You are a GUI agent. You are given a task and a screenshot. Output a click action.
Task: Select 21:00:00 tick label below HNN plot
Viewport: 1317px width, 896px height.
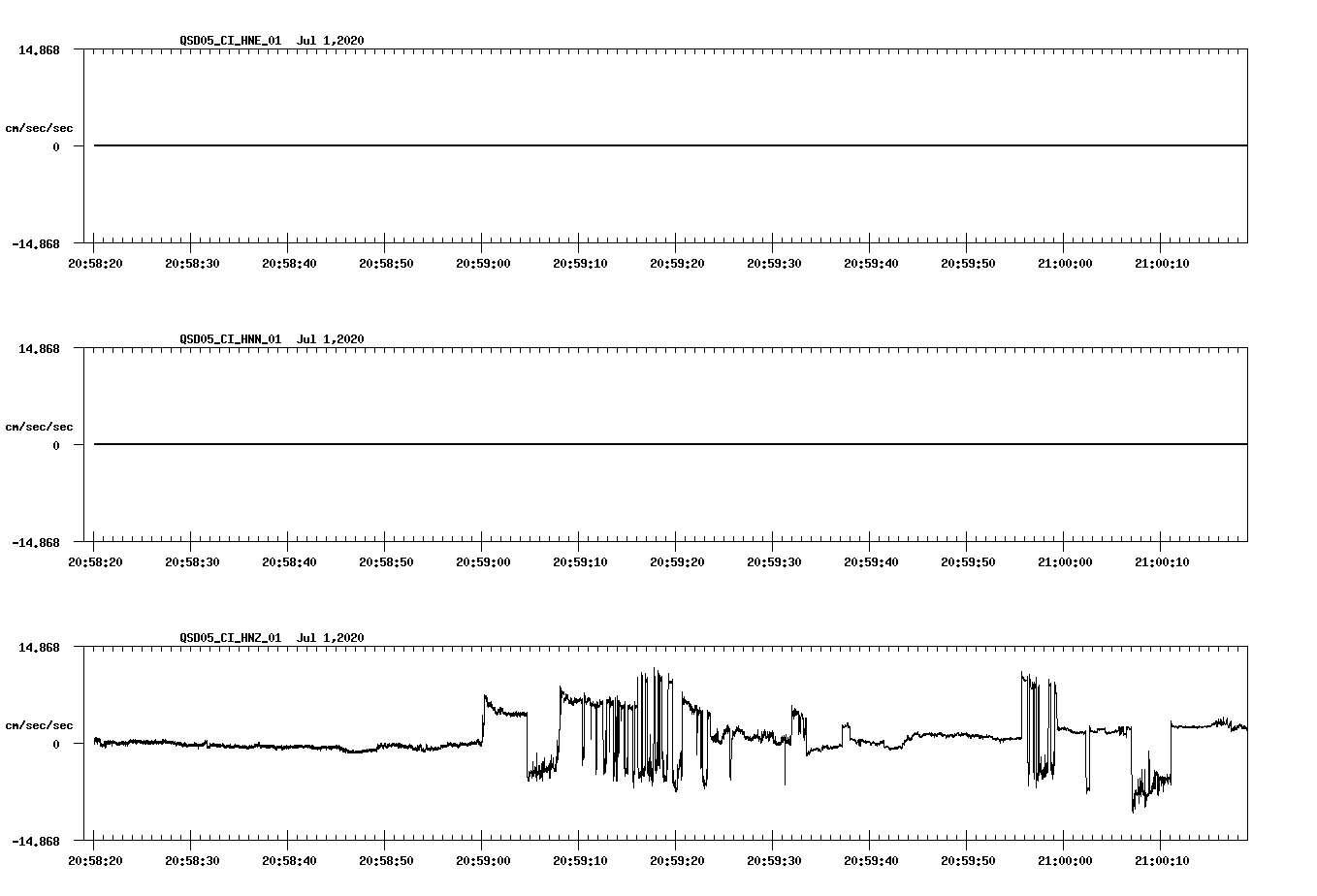[1065, 561]
